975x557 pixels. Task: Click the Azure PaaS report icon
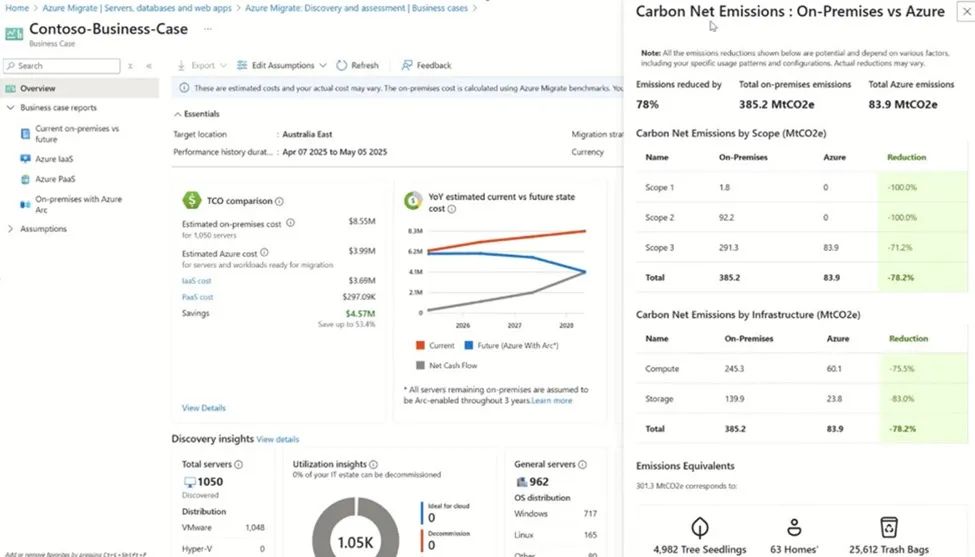click(25, 180)
